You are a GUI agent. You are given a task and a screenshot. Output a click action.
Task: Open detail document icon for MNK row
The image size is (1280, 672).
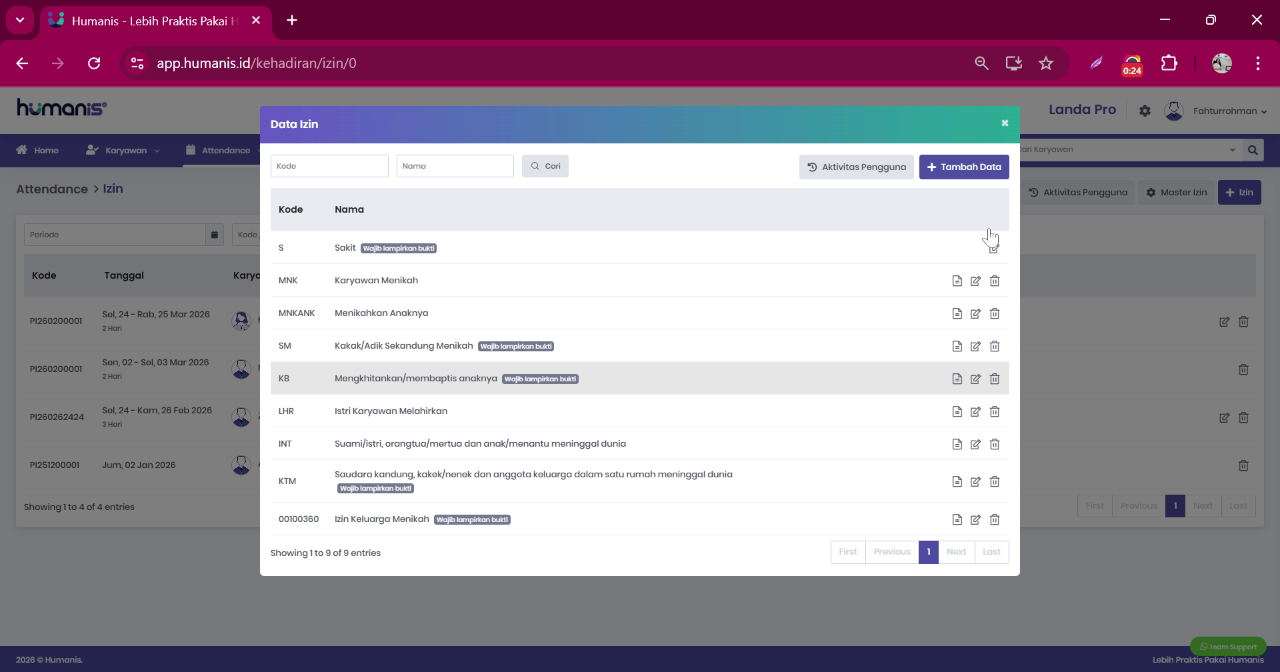pyautogui.click(x=957, y=281)
